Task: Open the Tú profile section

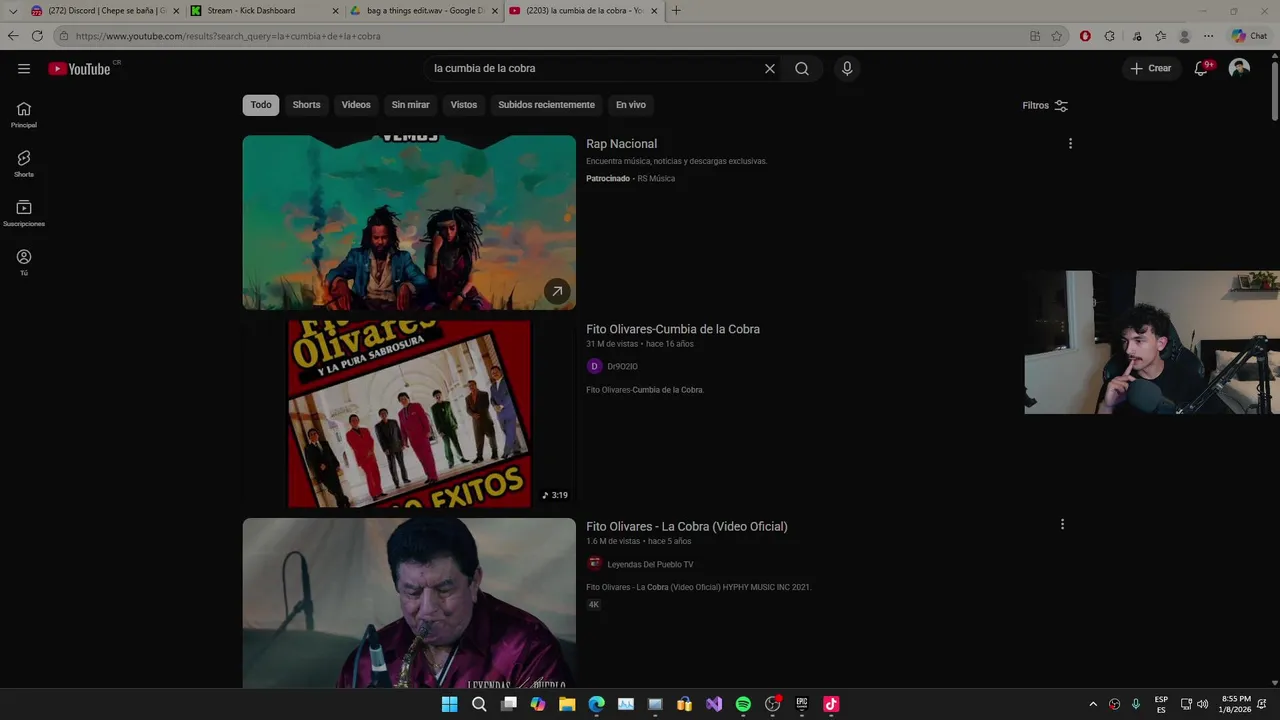Action: coord(24,262)
